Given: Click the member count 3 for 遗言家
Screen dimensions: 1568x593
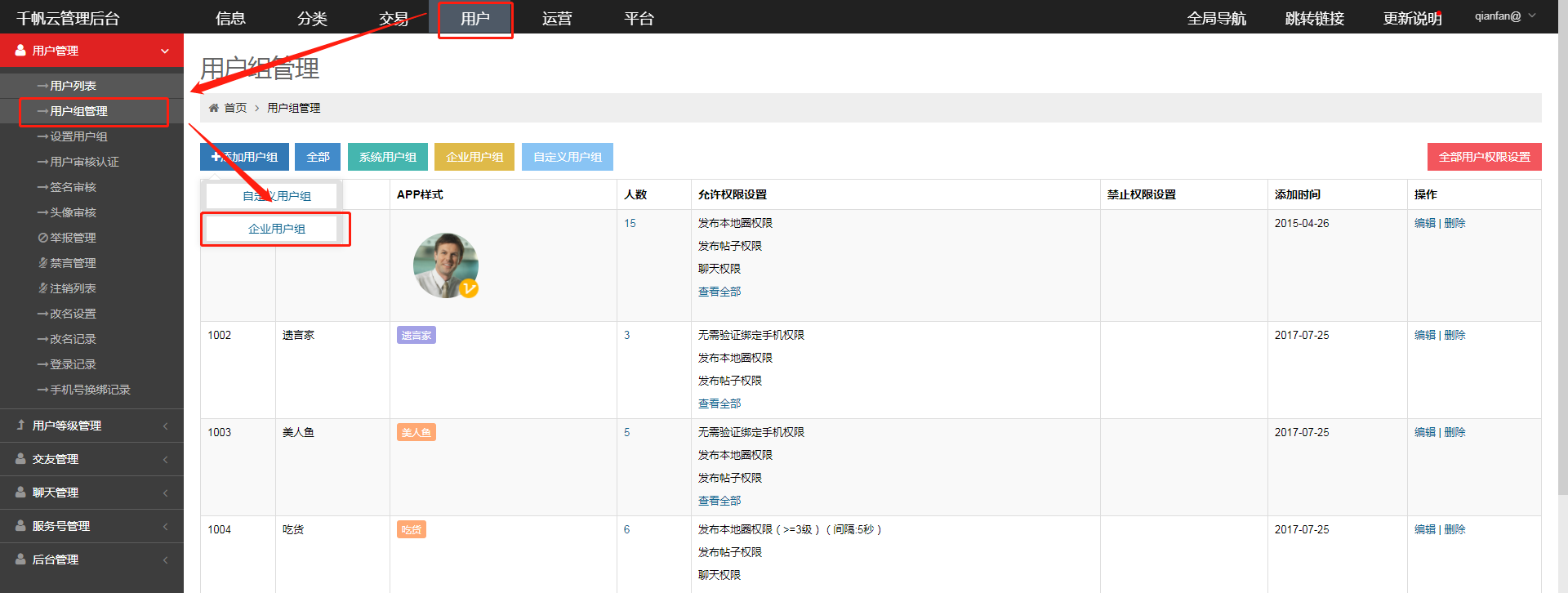Looking at the screenshot, I should [627, 335].
